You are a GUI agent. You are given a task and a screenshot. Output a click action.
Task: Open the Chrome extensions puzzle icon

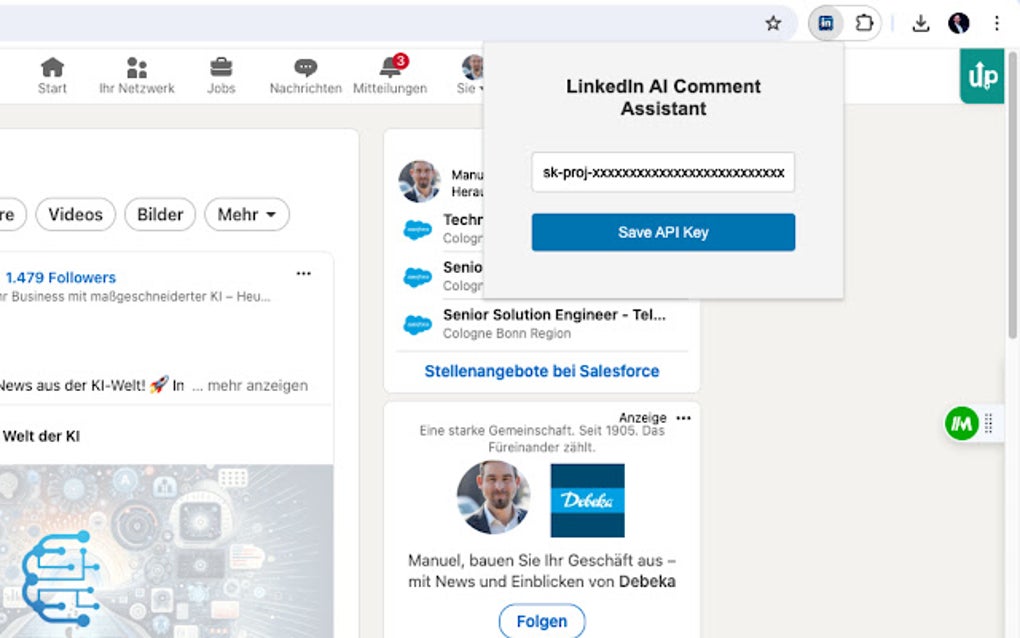click(x=863, y=22)
